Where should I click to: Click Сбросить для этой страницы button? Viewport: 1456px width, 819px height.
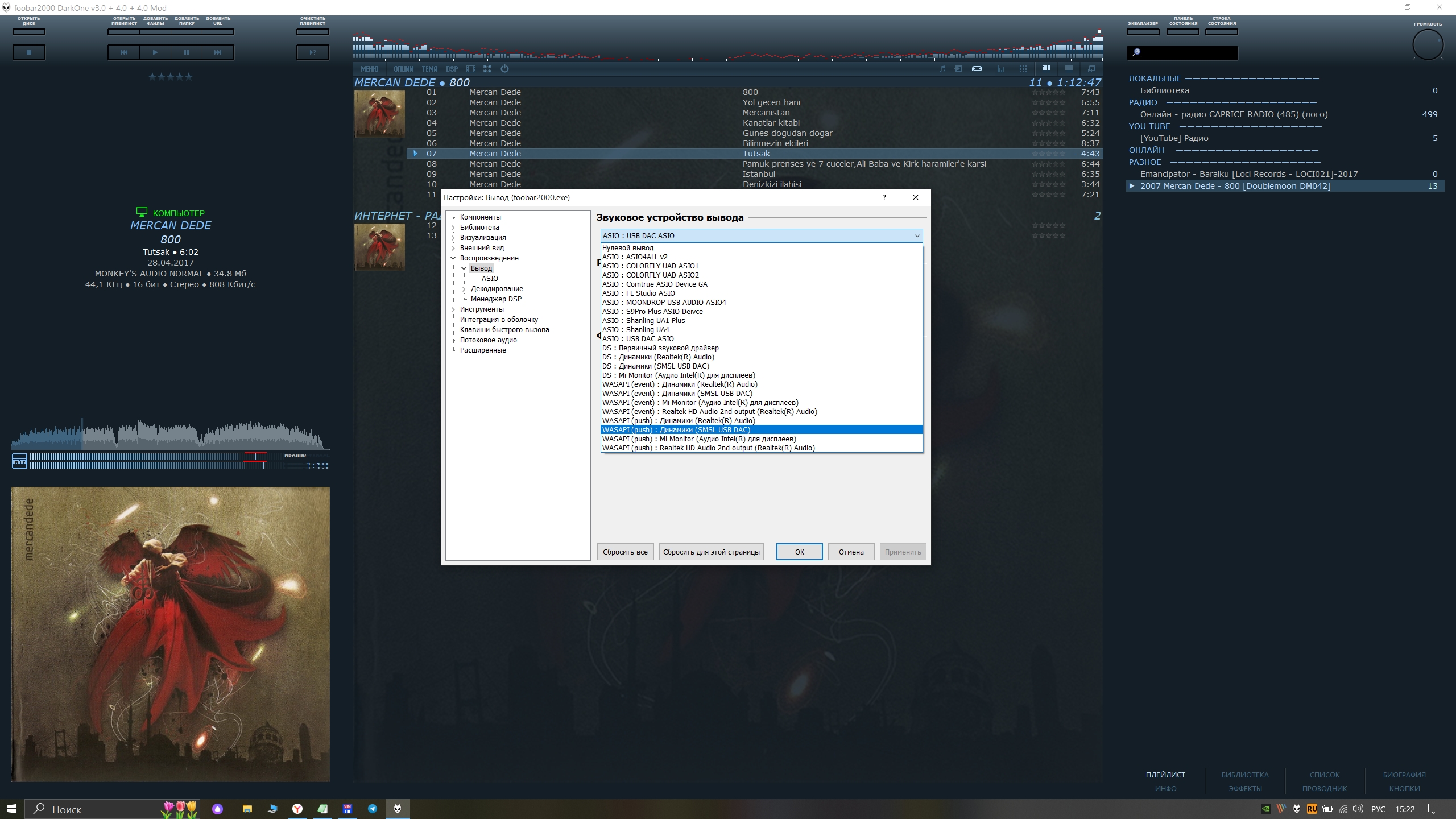[711, 552]
